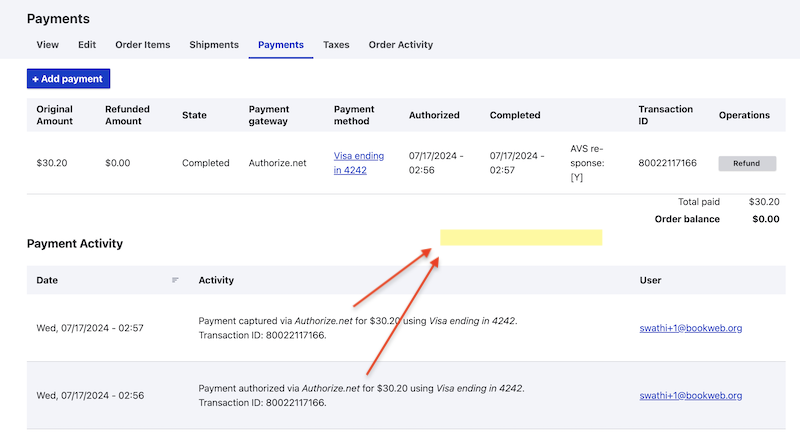Select the Wed, 07/17/2024 - 02:56 date
The width and height of the screenshot is (800, 440).
pos(90,395)
